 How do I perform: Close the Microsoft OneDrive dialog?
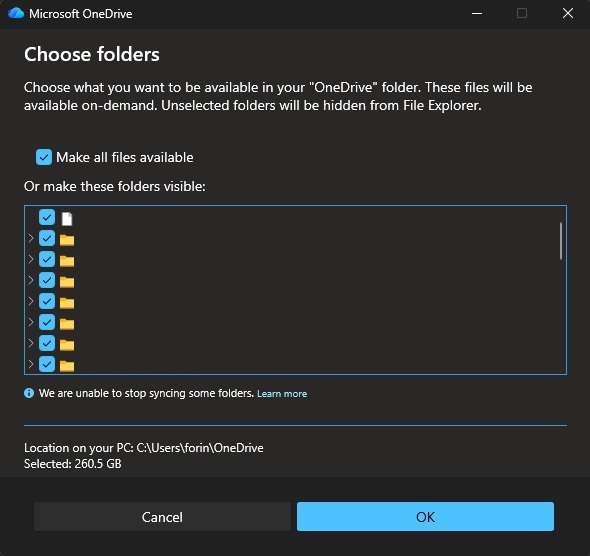point(568,14)
